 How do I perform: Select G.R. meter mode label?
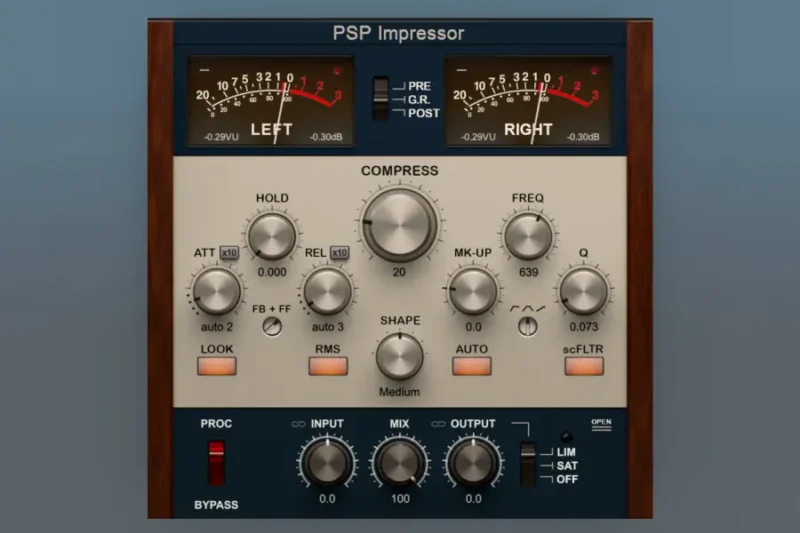[419, 100]
